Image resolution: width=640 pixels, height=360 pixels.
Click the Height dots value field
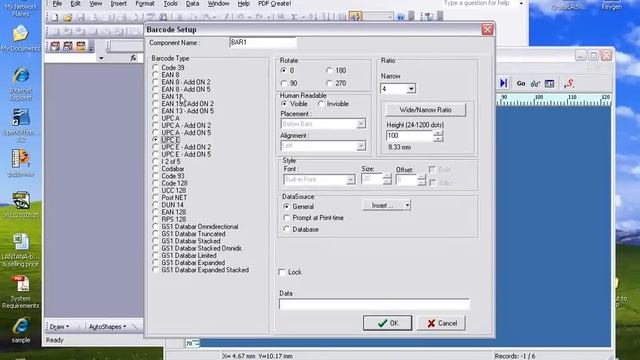[409, 136]
